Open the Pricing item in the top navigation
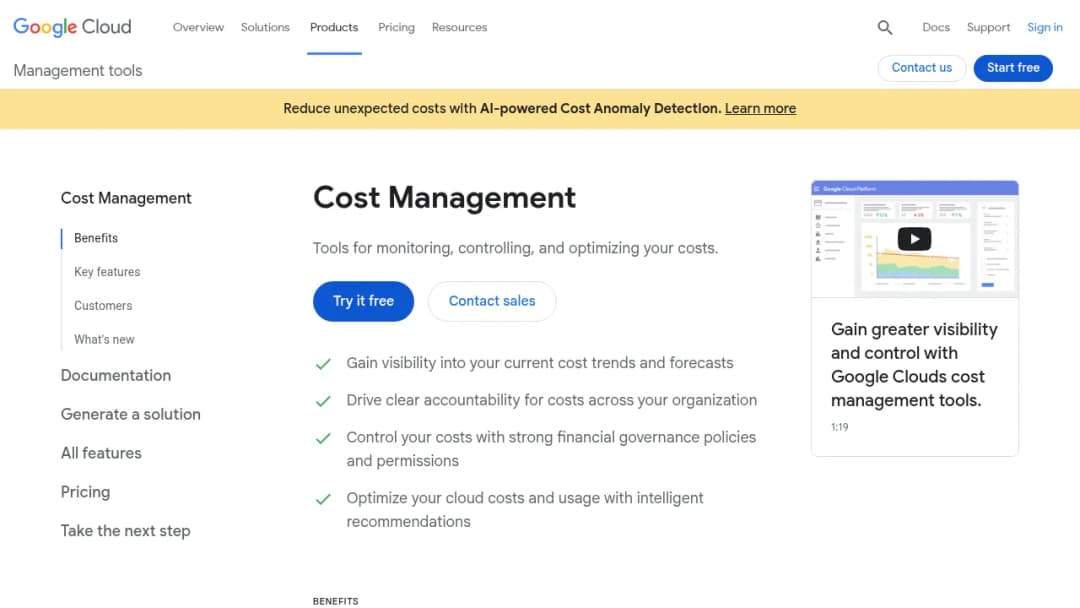1080x608 pixels. coord(396,28)
